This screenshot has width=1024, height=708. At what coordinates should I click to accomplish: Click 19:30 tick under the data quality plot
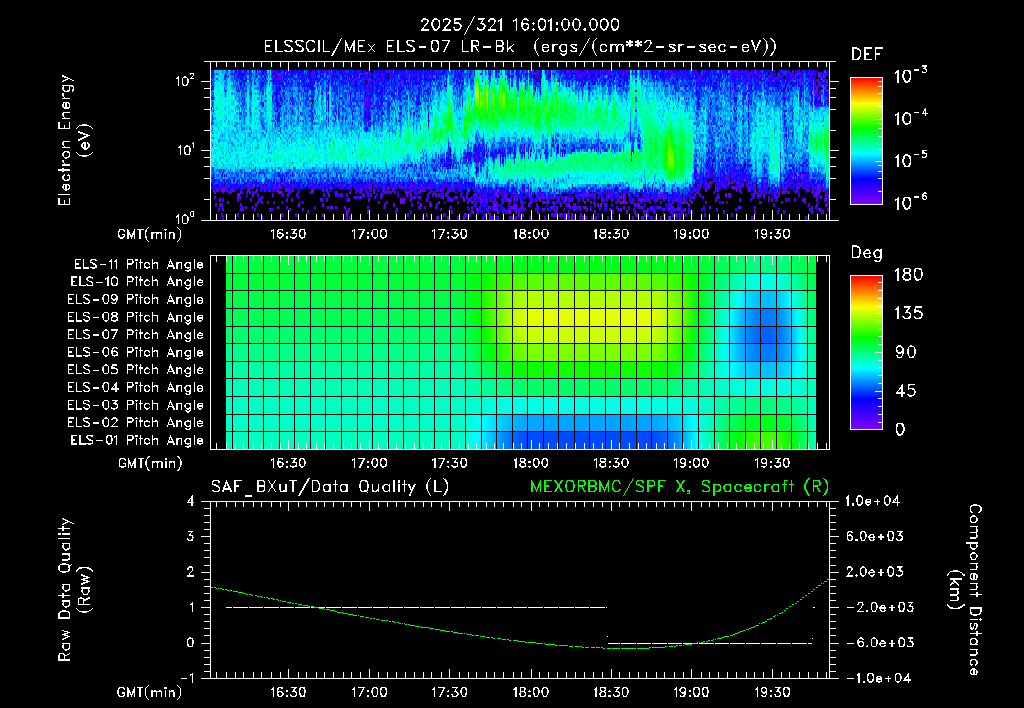pos(772,692)
